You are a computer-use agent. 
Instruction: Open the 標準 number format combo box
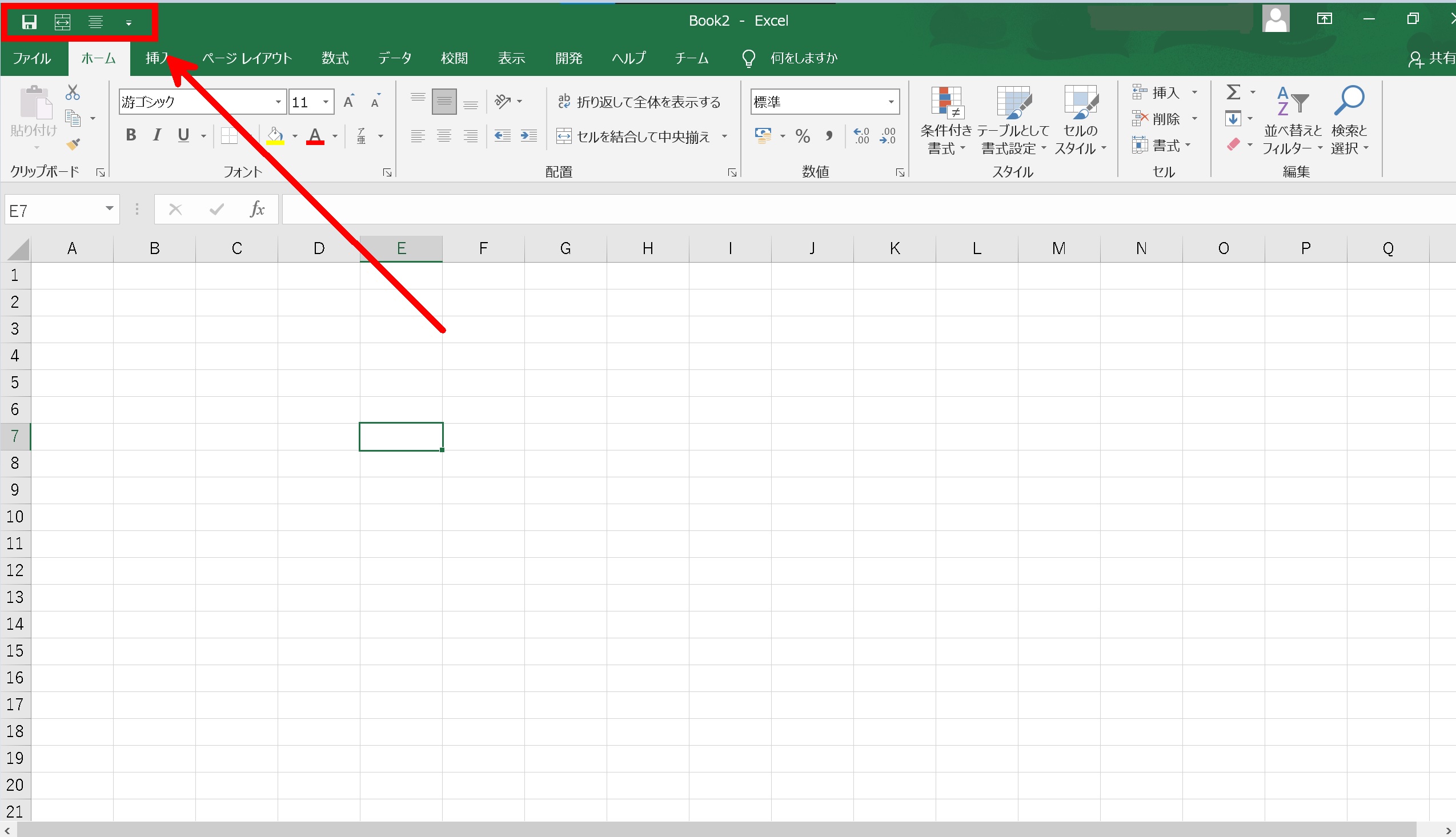pyautogui.click(x=825, y=102)
